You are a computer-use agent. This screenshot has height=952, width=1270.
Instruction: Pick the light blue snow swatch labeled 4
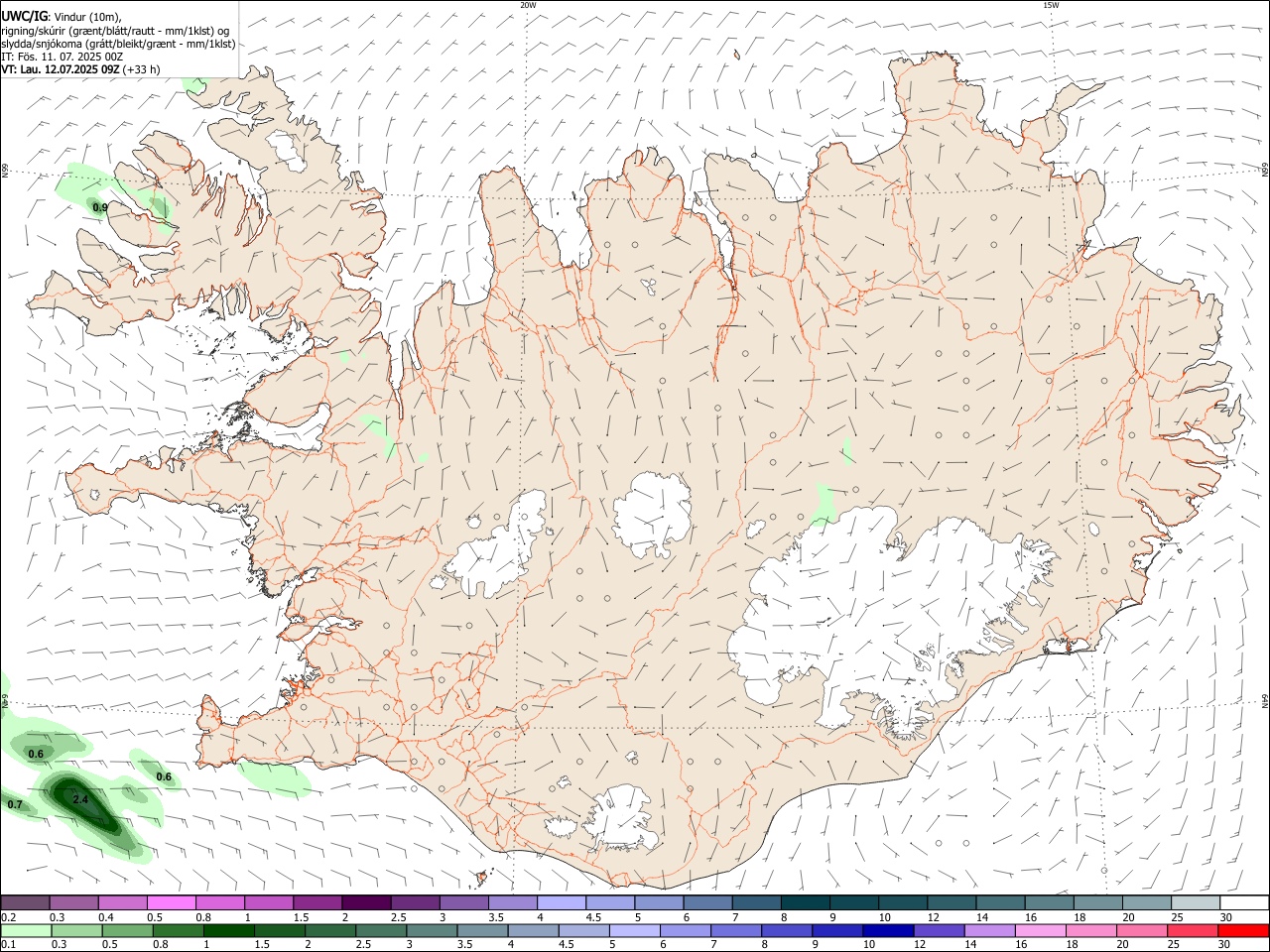(x=562, y=902)
